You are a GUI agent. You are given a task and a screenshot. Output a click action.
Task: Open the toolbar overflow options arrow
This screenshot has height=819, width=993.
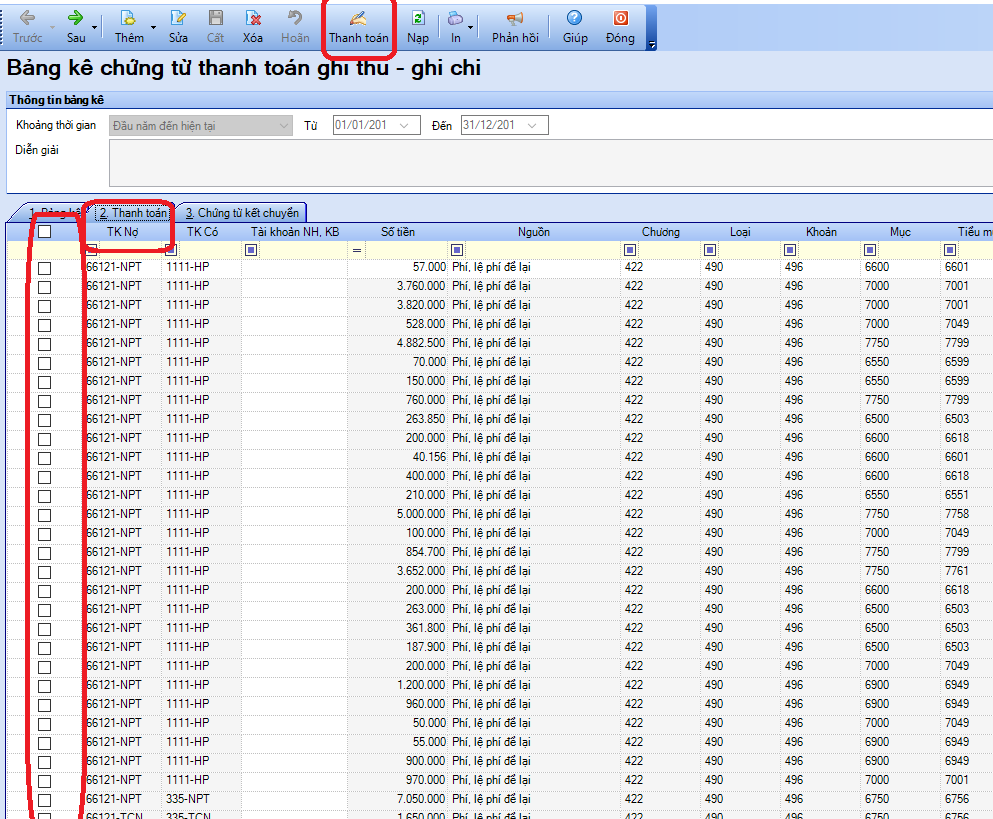click(652, 44)
